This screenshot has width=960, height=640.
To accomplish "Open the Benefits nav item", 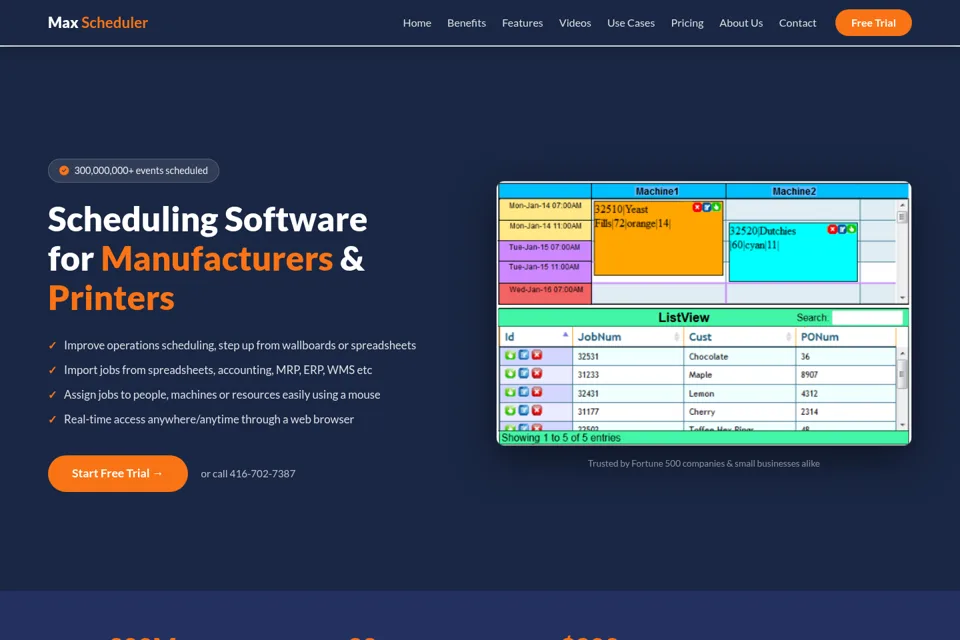I will 467,23.
